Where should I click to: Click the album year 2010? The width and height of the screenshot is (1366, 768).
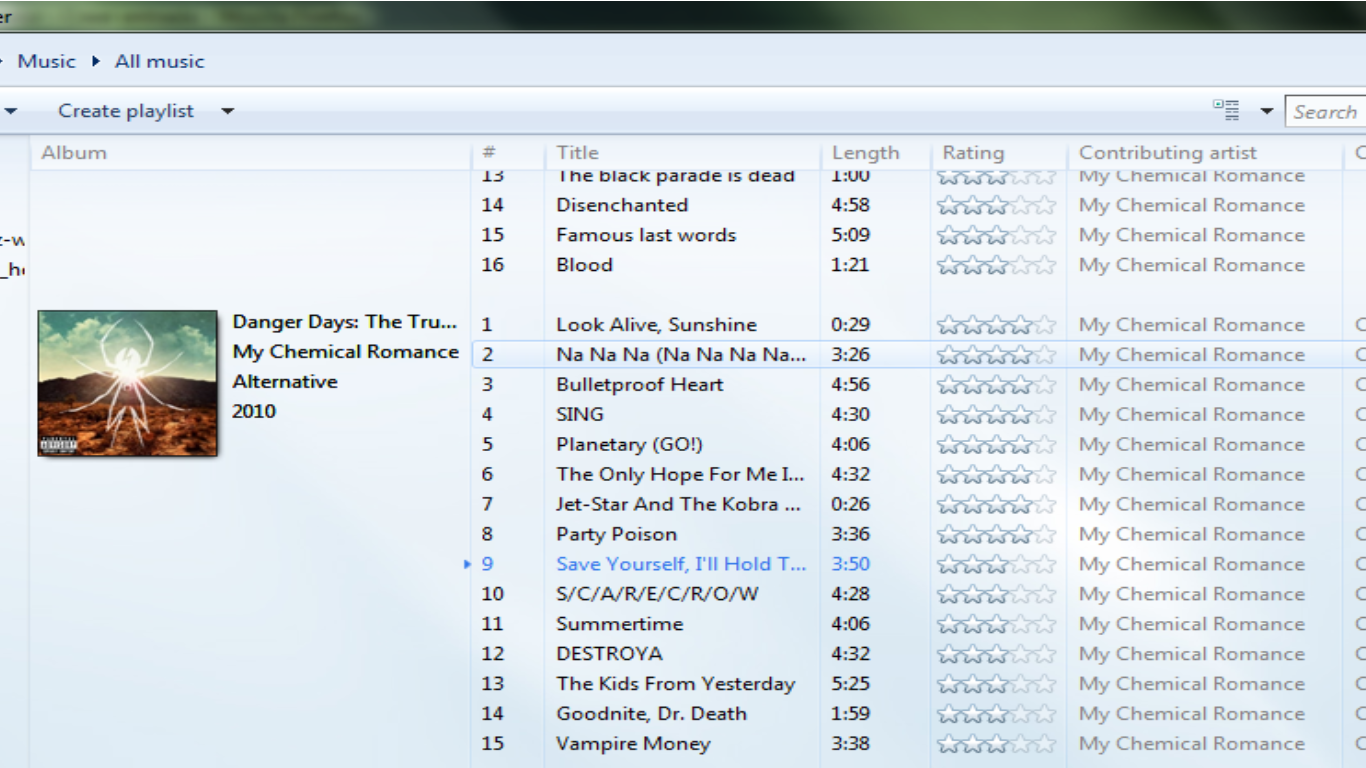(x=254, y=411)
